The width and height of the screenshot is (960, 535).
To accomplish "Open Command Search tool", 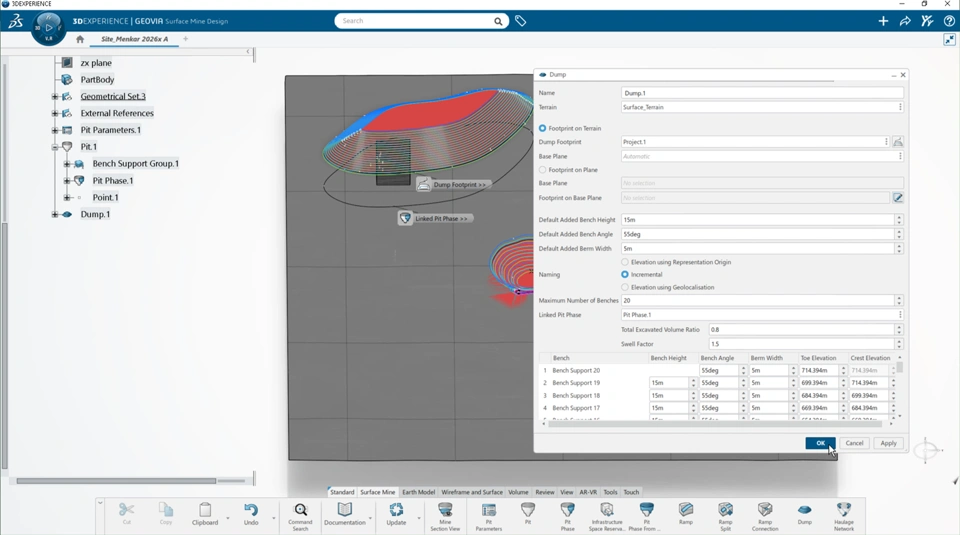I will (x=300, y=516).
